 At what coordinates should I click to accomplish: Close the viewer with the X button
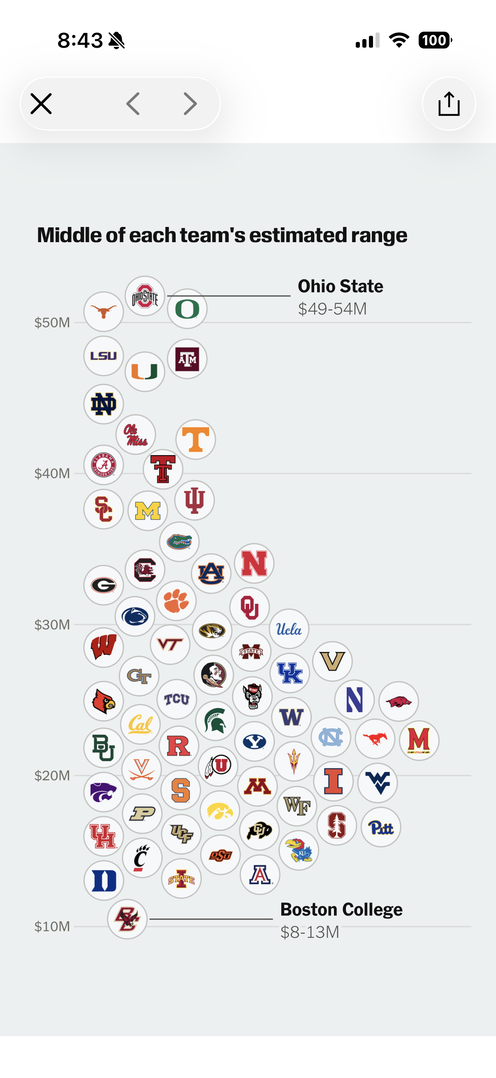pos(41,104)
